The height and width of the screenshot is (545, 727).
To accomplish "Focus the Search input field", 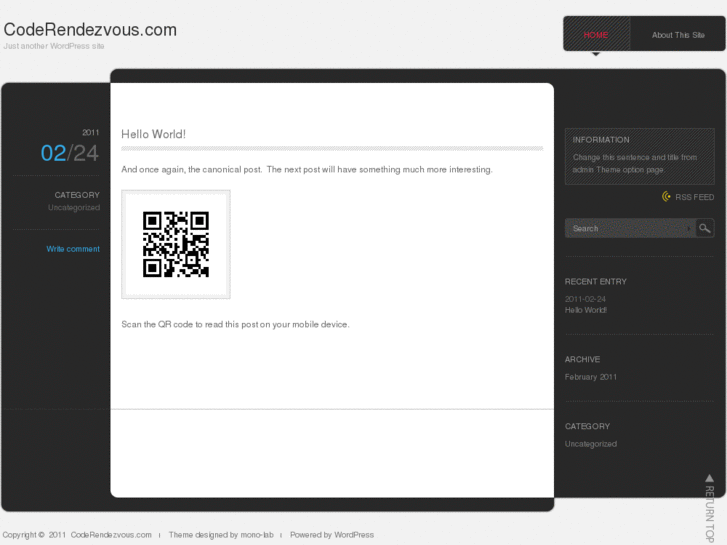I will pos(630,228).
